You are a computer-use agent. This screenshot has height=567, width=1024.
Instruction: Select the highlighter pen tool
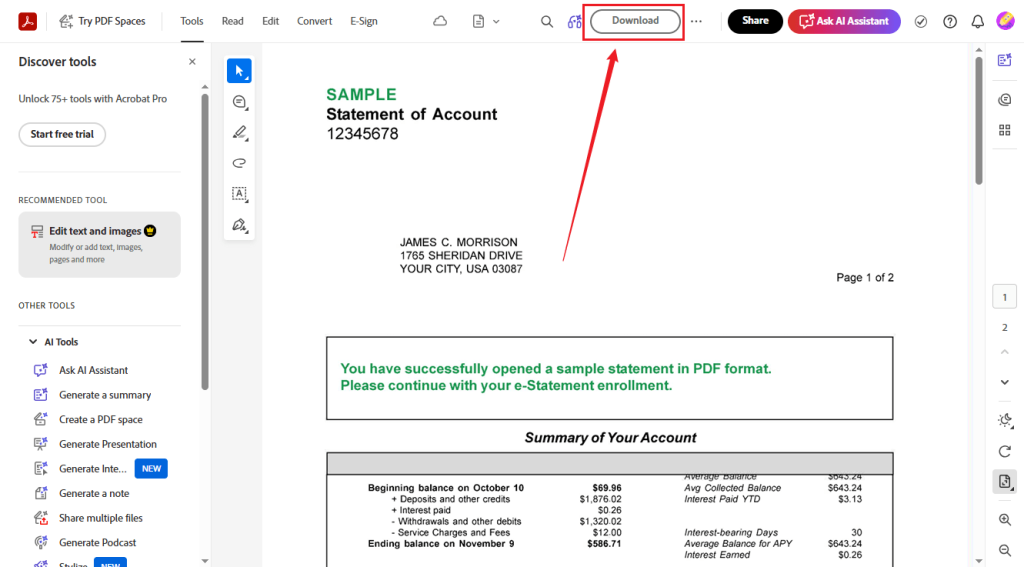pyautogui.click(x=239, y=133)
